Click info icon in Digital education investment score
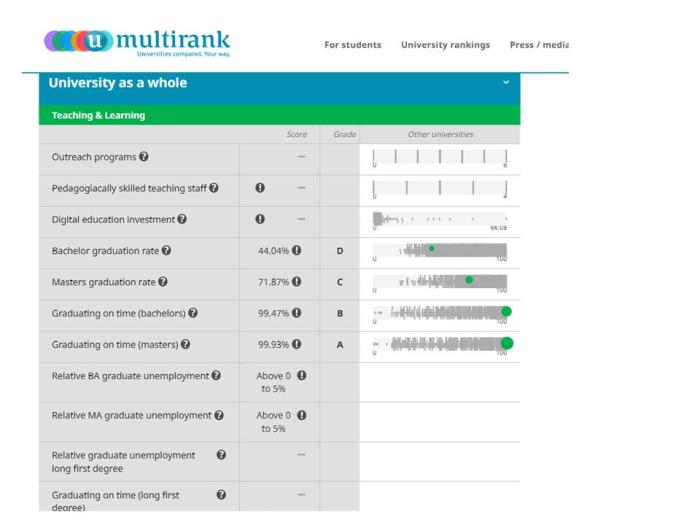Image resolution: width=700 pixels, height=525 pixels. point(260,219)
